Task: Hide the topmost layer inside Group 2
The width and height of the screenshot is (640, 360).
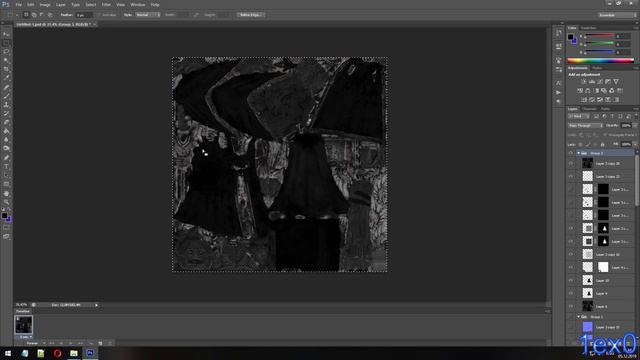Action: pos(571,164)
